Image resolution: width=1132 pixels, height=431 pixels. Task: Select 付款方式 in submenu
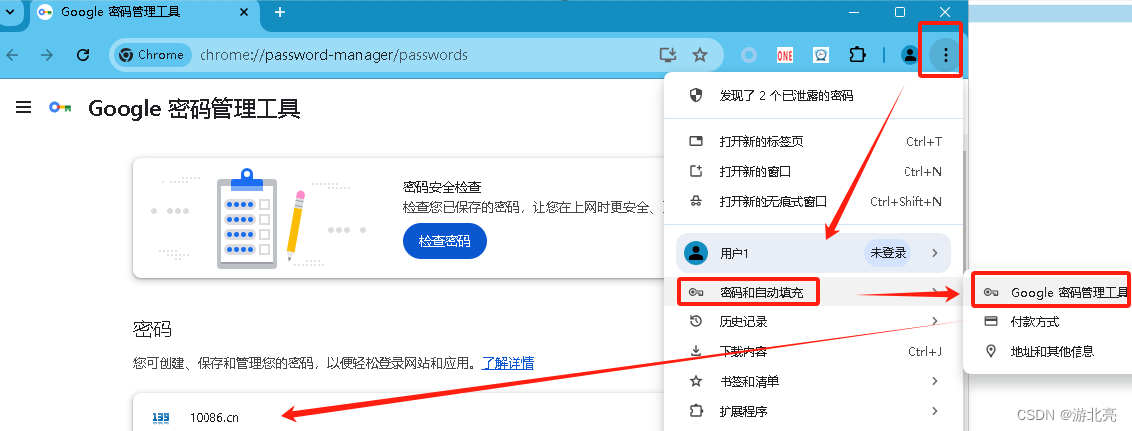click(x=1050, y=321)
